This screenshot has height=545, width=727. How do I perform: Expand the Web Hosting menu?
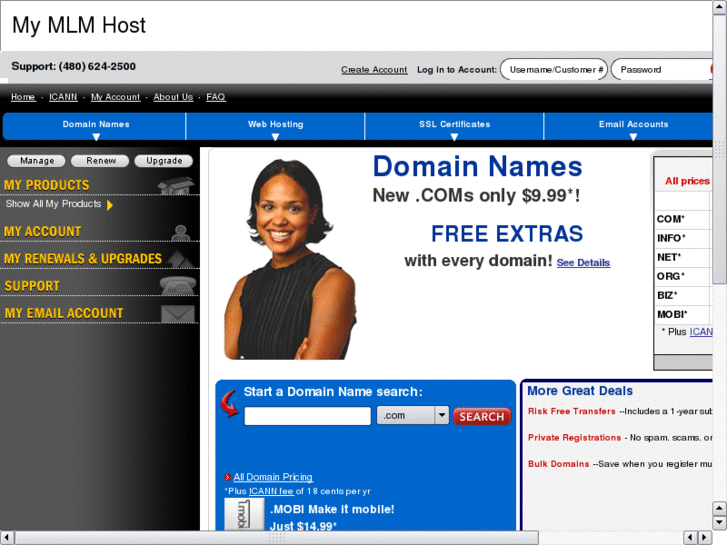(275, 126)
